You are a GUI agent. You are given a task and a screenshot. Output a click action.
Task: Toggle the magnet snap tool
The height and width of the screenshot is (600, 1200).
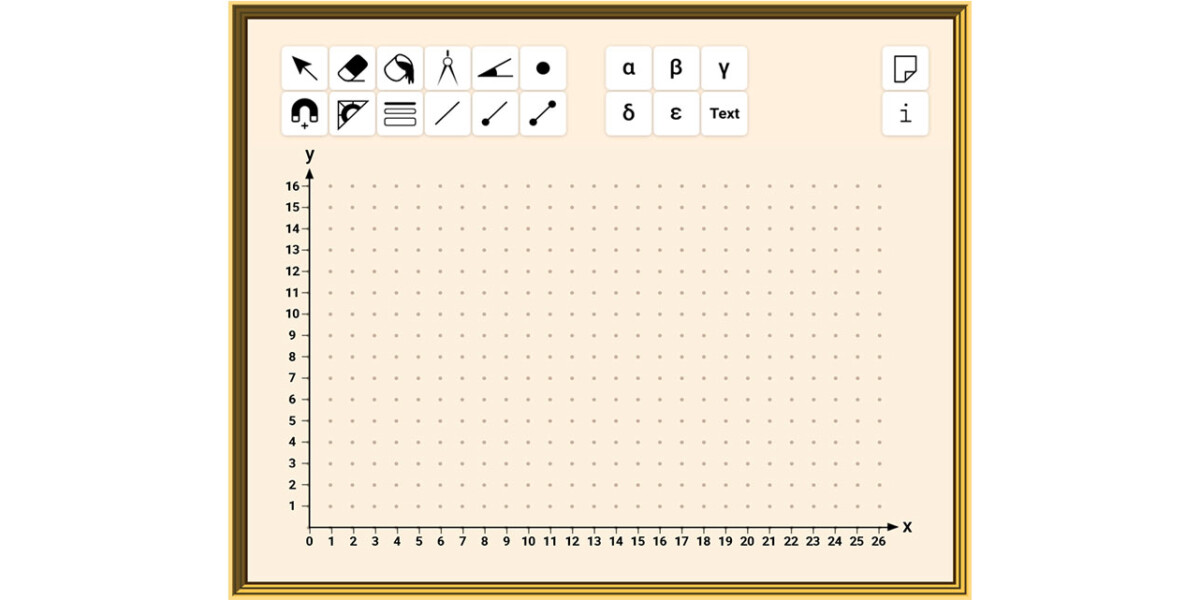[304, 113]
